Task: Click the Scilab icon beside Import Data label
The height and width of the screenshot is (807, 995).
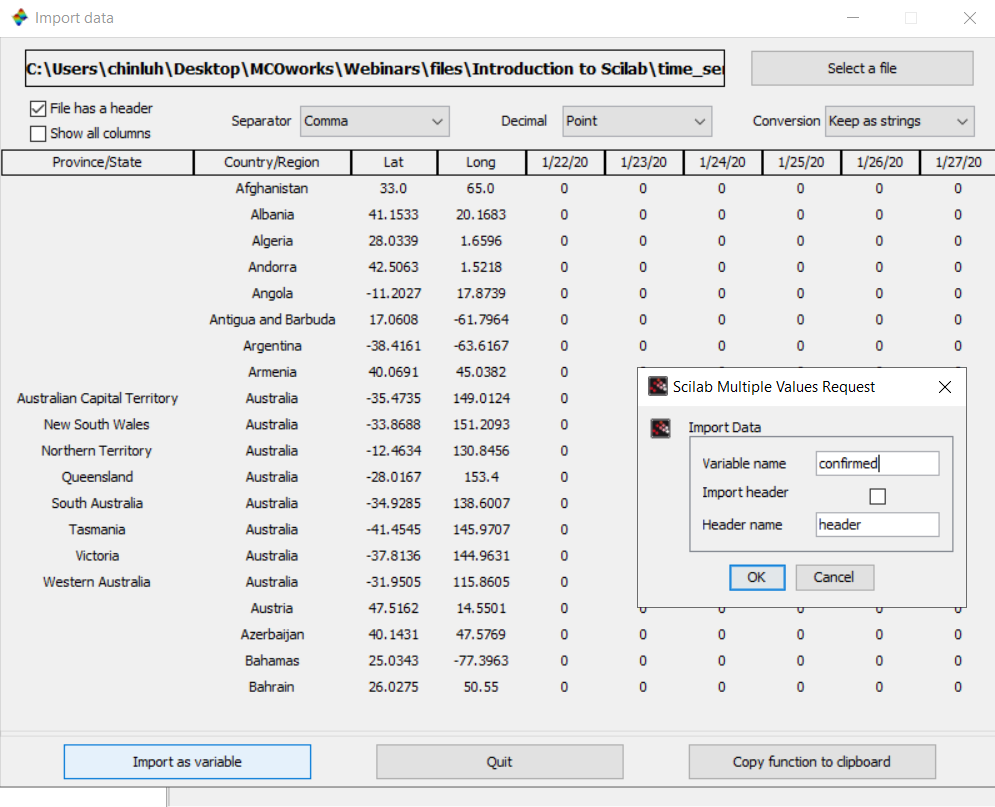Action: tap(661, 428)
